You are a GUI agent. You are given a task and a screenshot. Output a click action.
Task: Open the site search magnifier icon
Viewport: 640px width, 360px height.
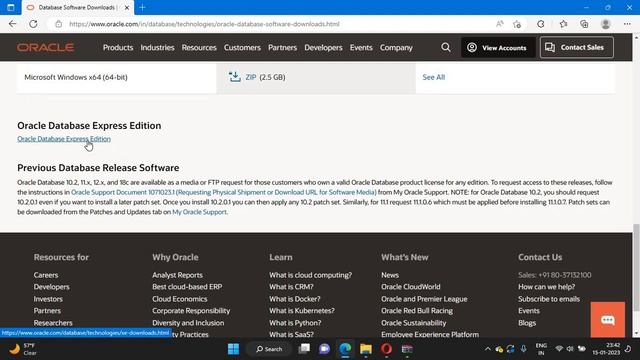pos(446,47)
